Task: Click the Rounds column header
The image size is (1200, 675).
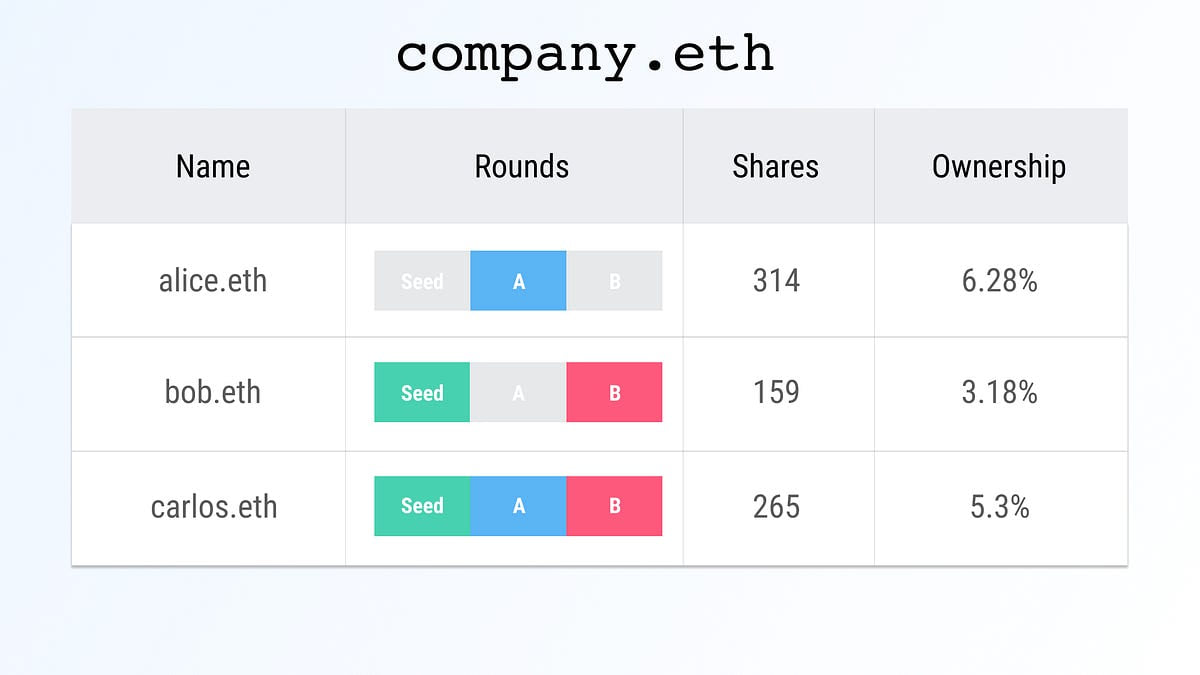Action: click(x=522, y=166)
